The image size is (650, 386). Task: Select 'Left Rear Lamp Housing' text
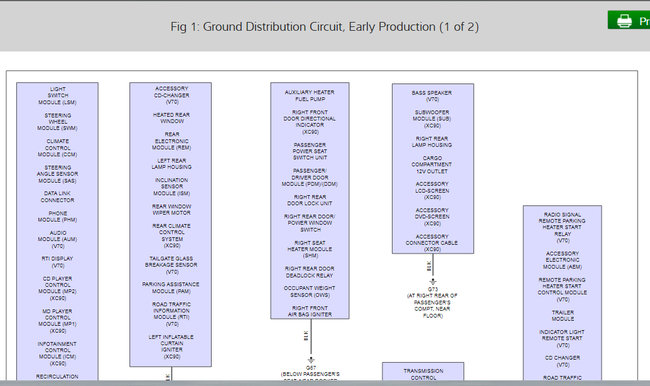171,164
